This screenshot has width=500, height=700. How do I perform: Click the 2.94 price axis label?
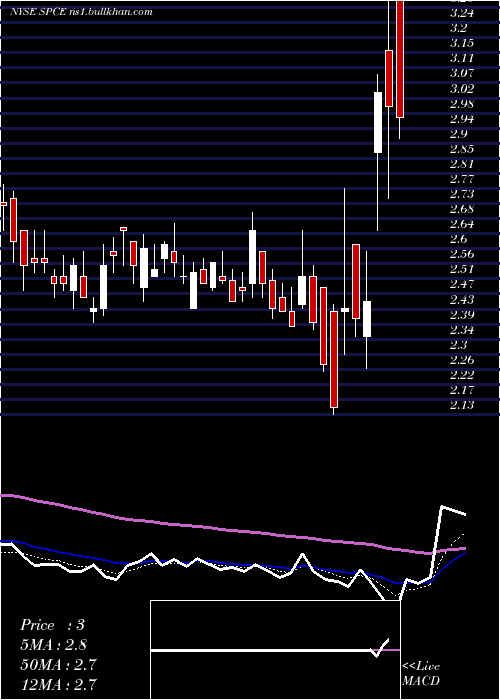tap(461, 119)
